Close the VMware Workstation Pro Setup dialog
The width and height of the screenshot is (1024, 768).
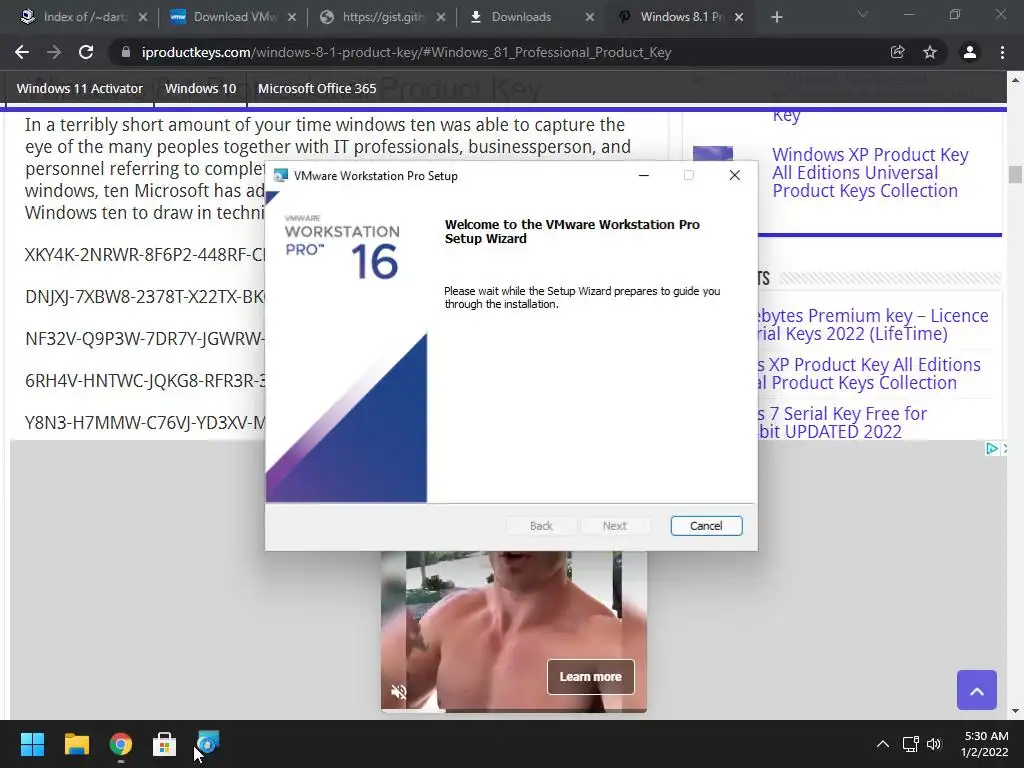click(735, 175)
